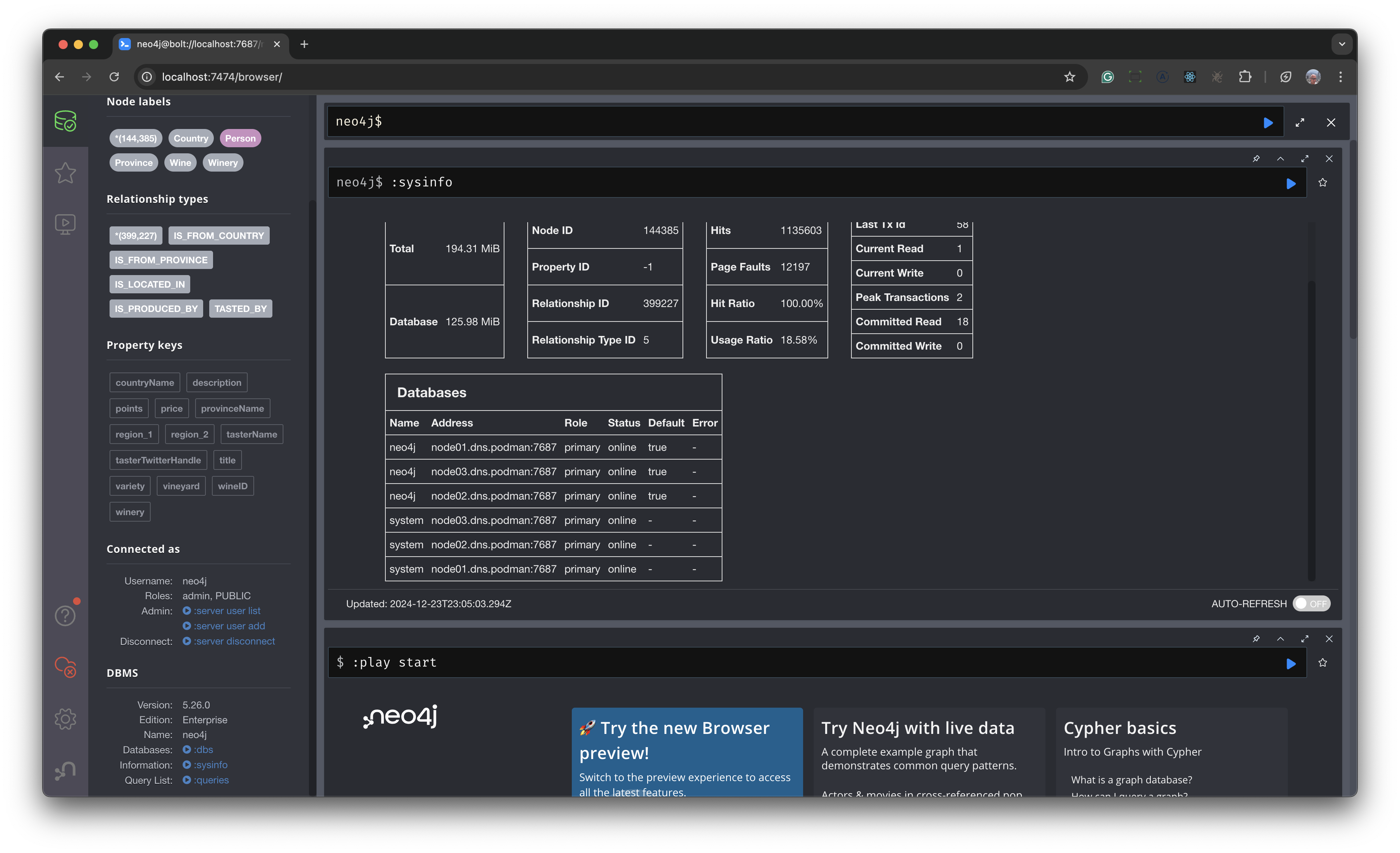
Task: Run :server disconnect link
Action: 228,641
